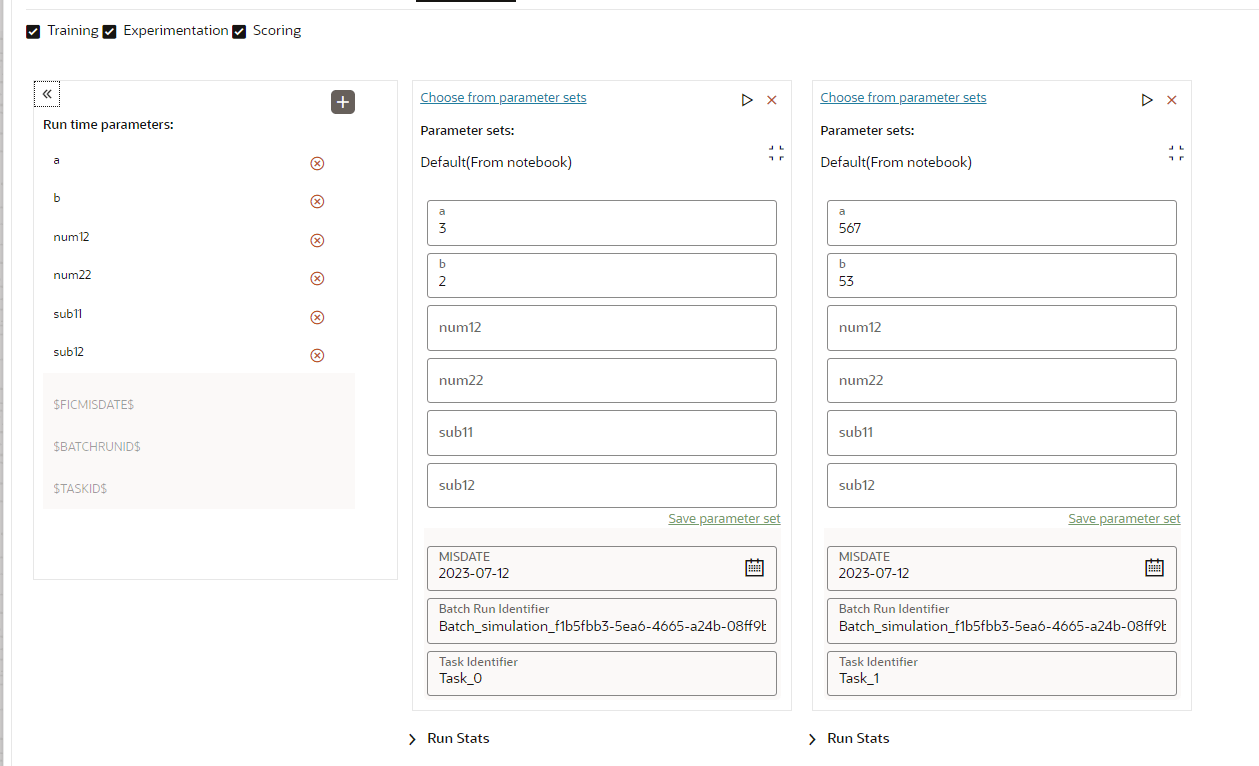Toggle the Experimentation checkbox
The width and height of the screenshot is (1259, 766).
point(110,31)
